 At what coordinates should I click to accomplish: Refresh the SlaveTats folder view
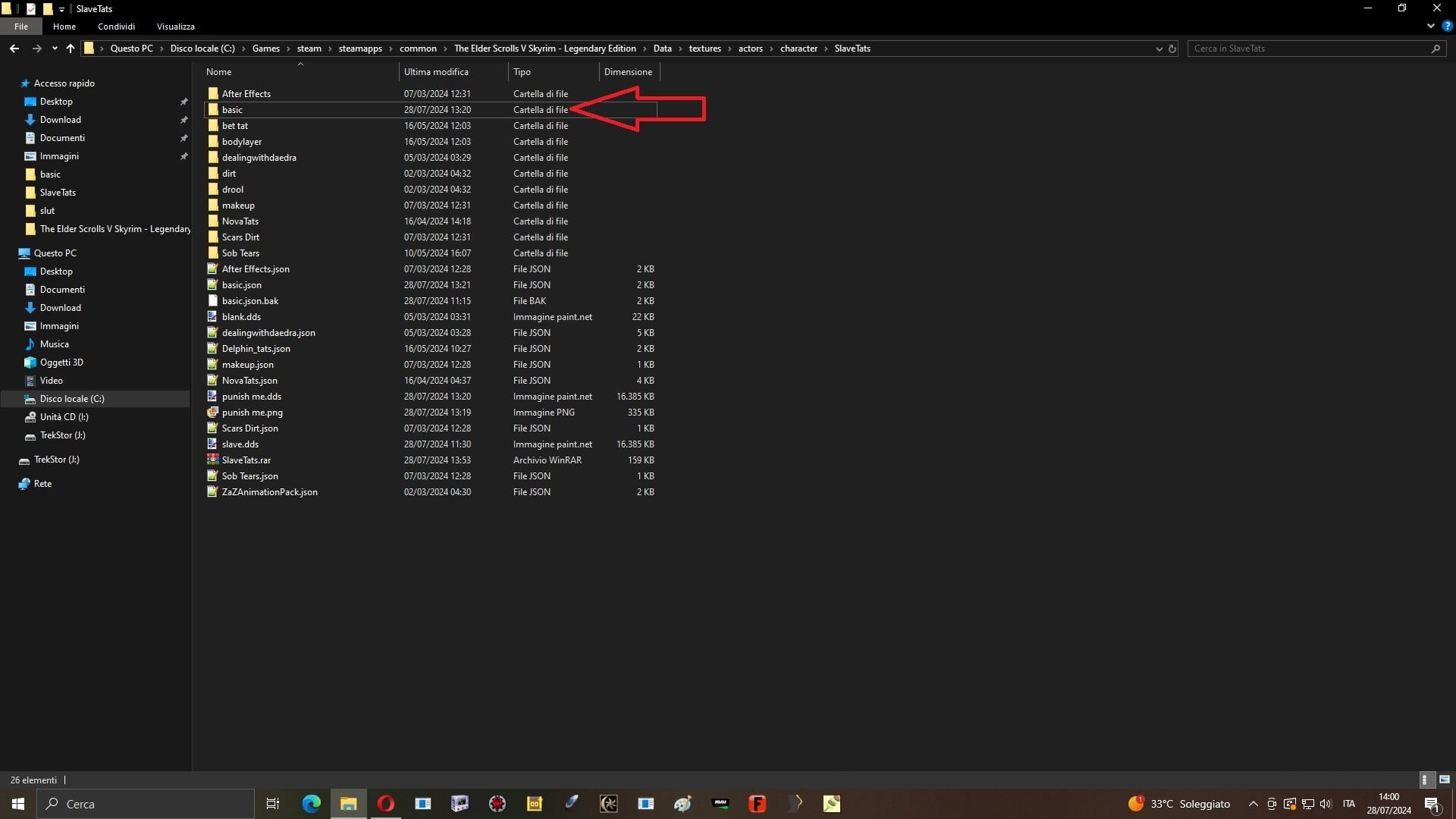point(1172,49)
